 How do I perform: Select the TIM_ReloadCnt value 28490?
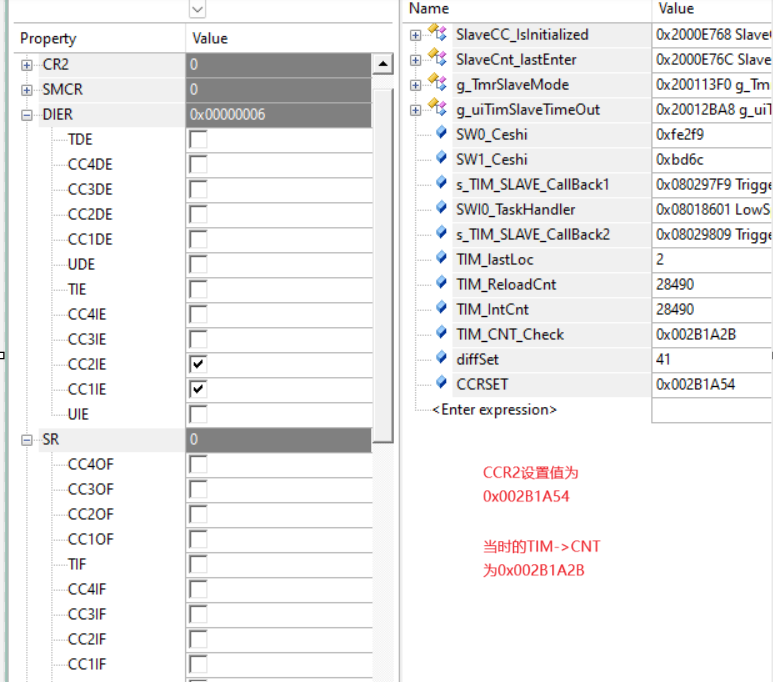click(675, 285)
